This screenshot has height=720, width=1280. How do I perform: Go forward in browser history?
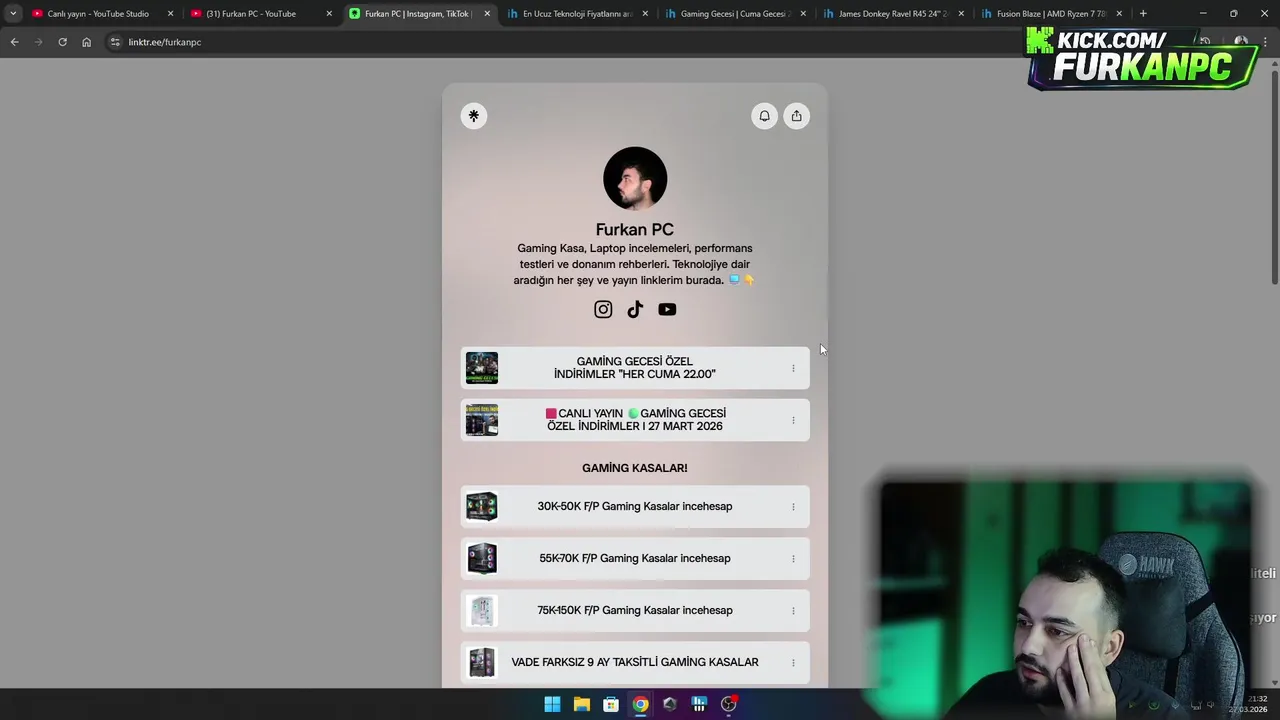(38, 42)
